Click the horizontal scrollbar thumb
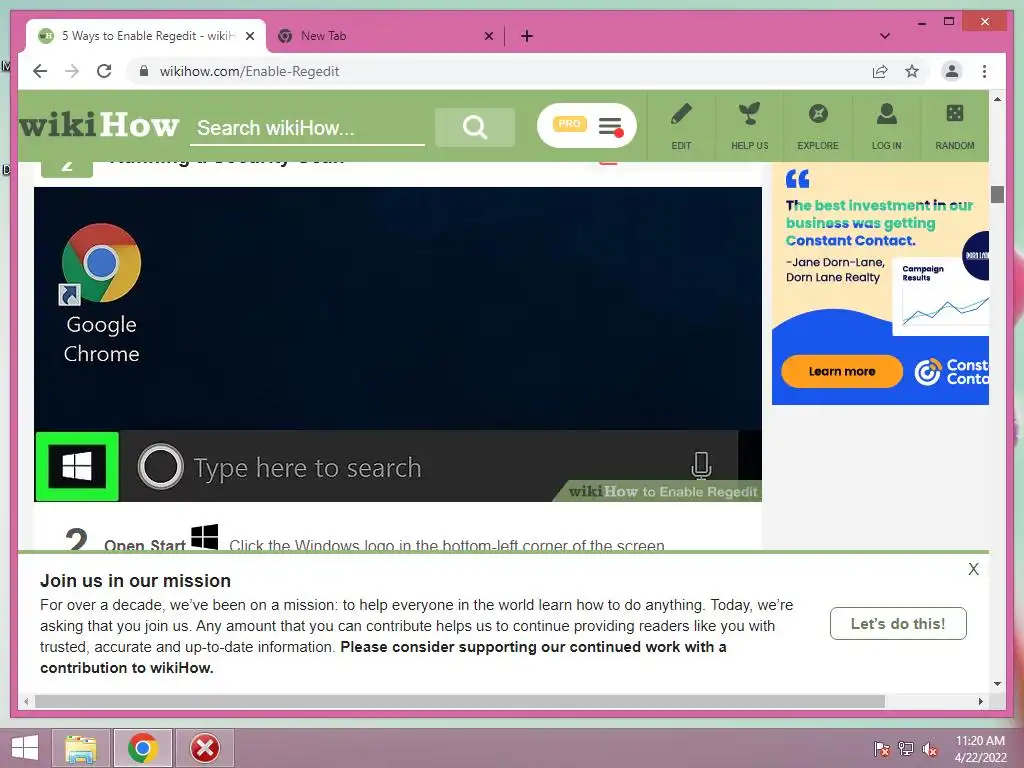The image size is (1024, 768). pos(460,701)
